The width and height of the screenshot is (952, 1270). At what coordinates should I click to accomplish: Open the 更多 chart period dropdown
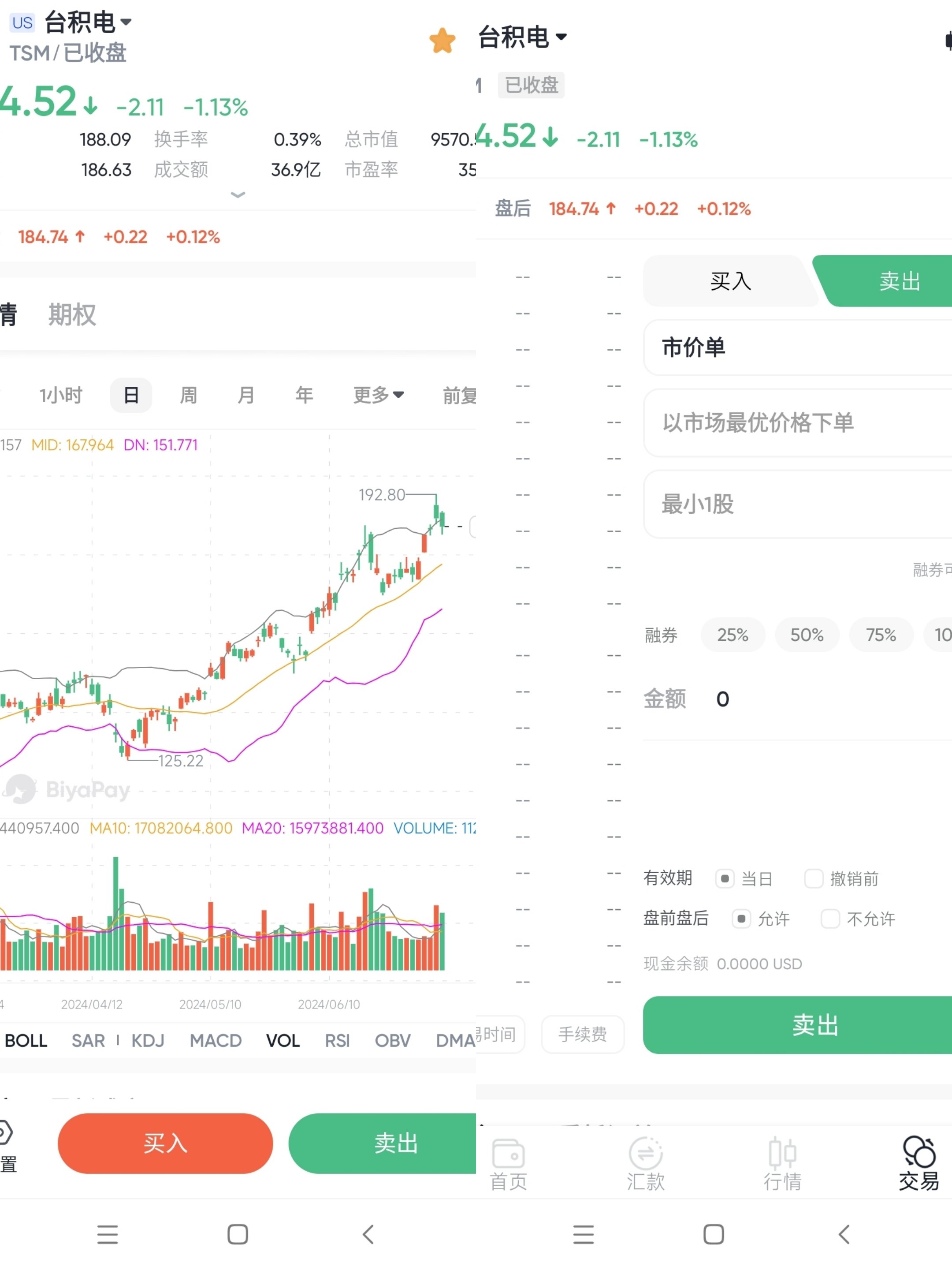pyautogui.click(x=378, y=395)
